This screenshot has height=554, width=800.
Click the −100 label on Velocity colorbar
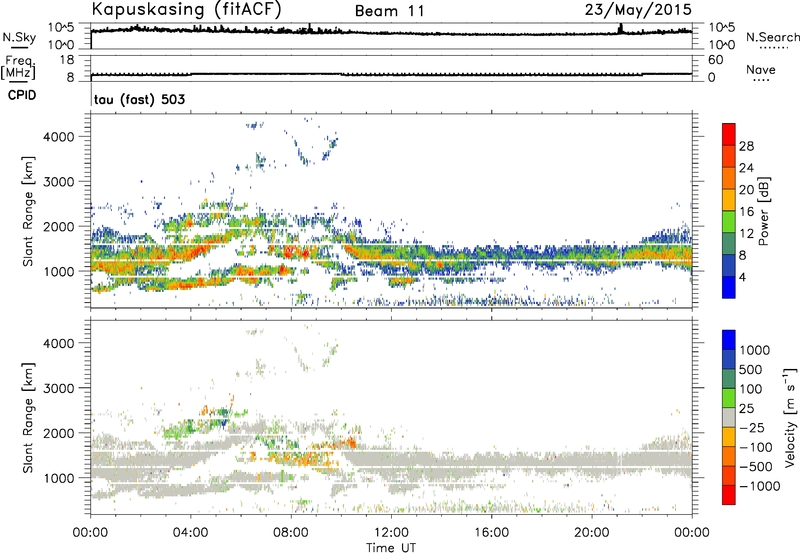click(x=755, y=447)
